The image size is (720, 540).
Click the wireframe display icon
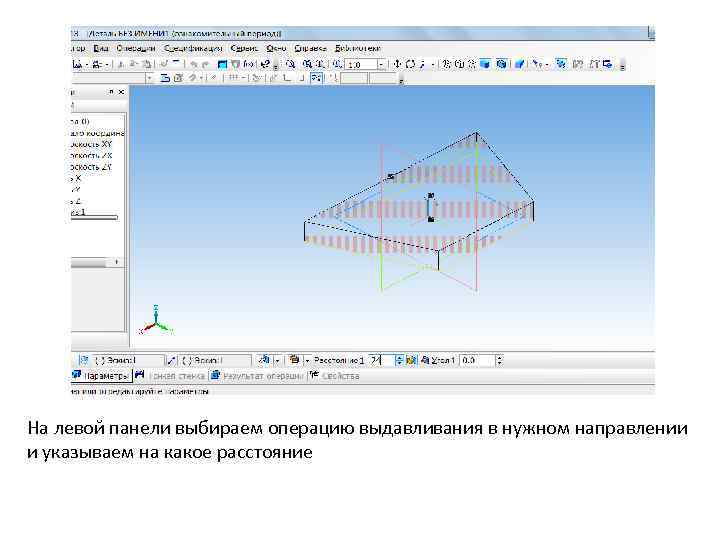446,65
